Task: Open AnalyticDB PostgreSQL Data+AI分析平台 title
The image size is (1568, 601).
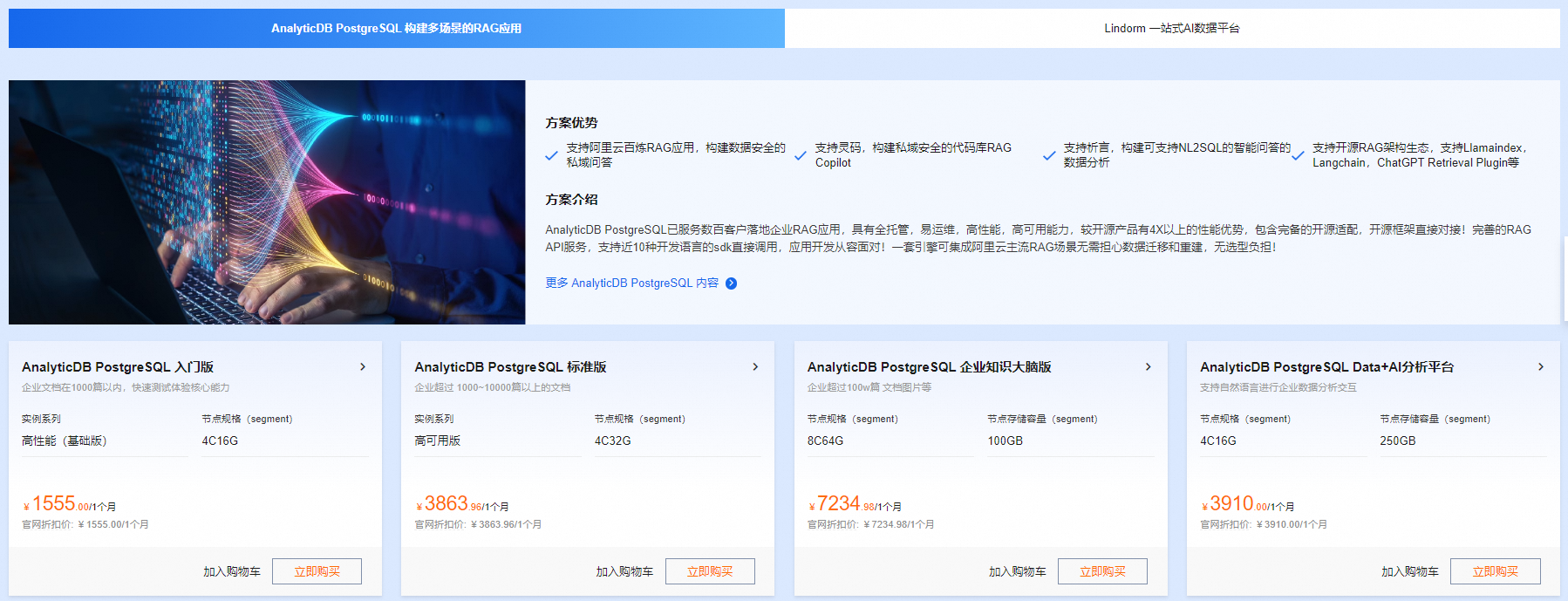Action: coord(1327,367)
